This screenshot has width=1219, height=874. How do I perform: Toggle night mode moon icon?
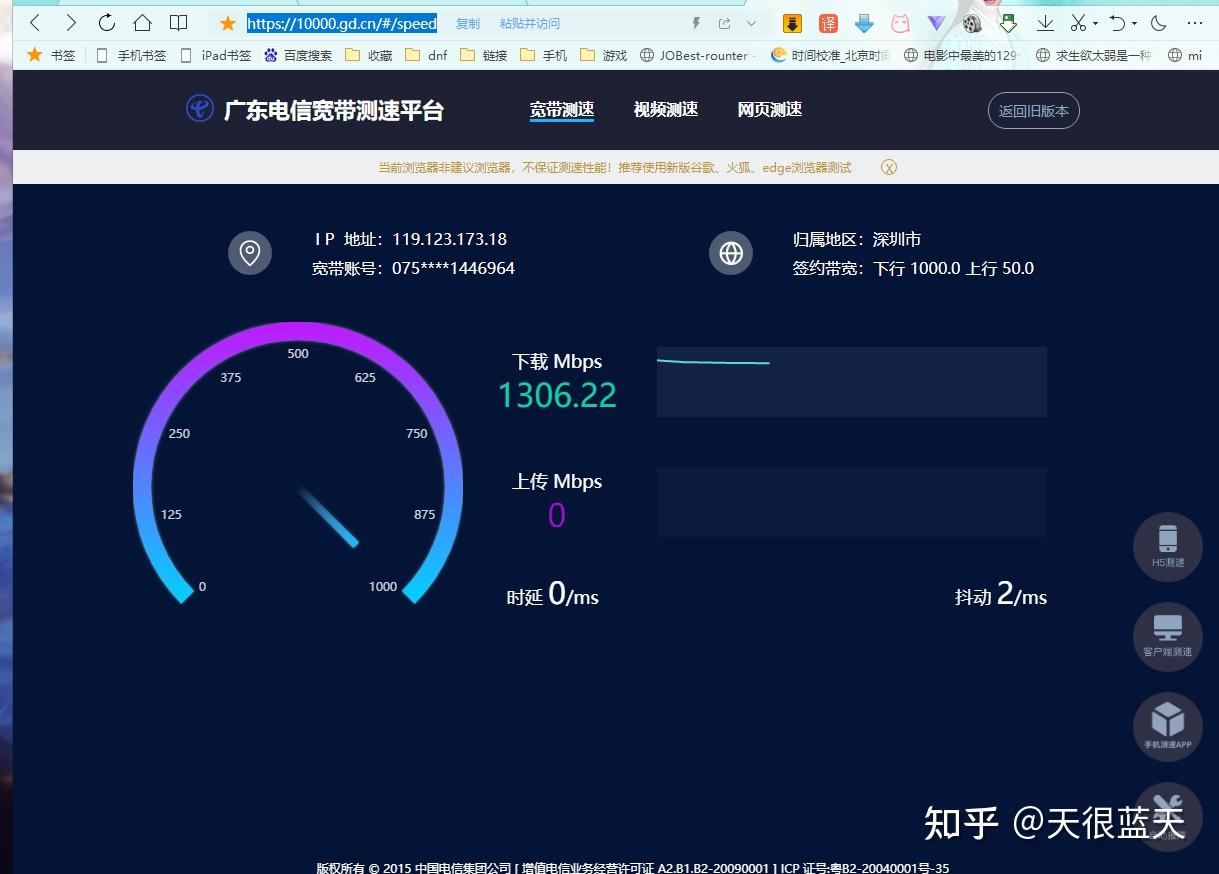tap(1159, 23)
